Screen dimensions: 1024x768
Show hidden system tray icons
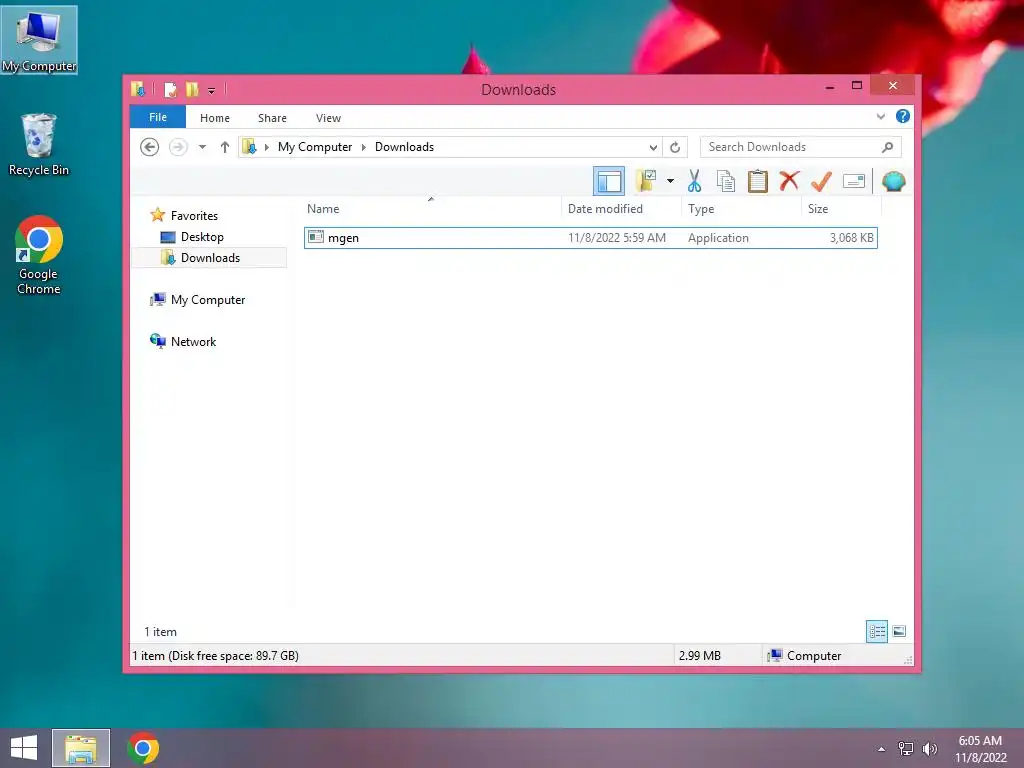[882, 749]
